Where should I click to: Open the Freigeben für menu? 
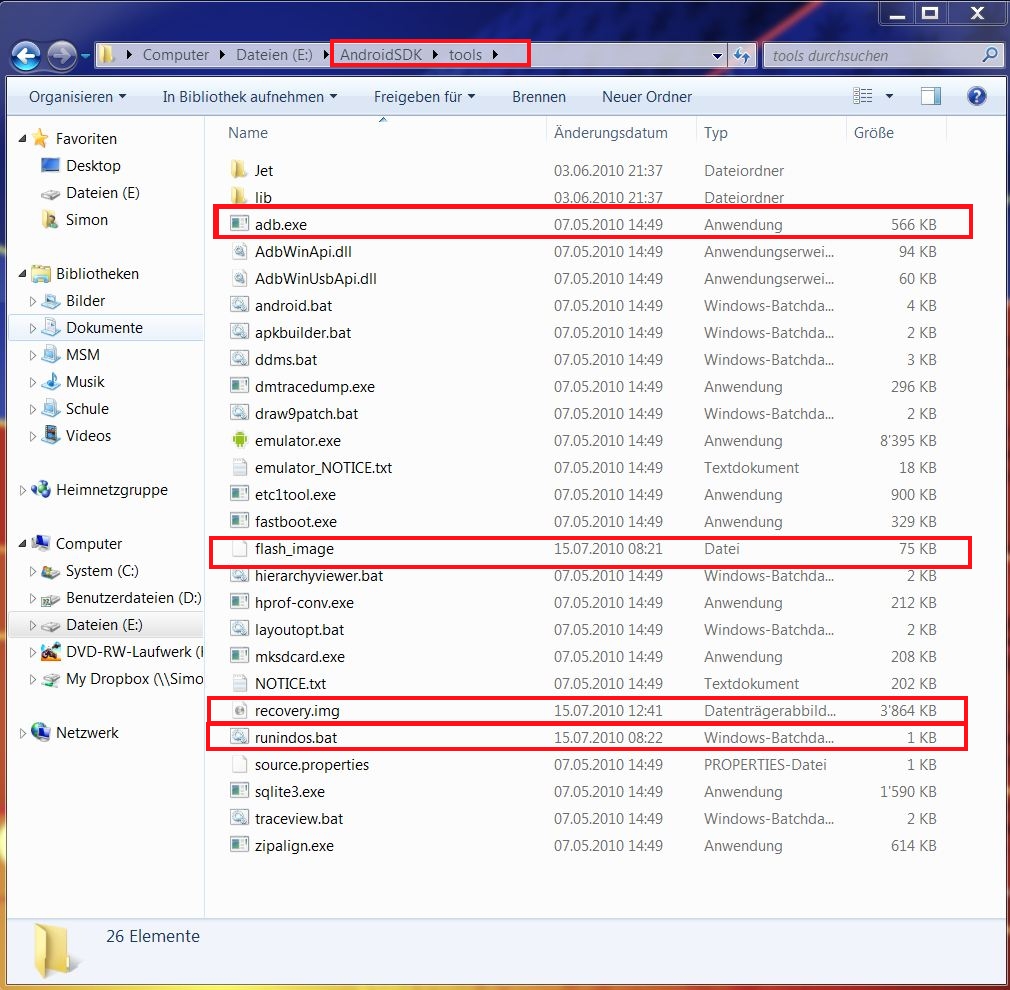coord(424,97)
